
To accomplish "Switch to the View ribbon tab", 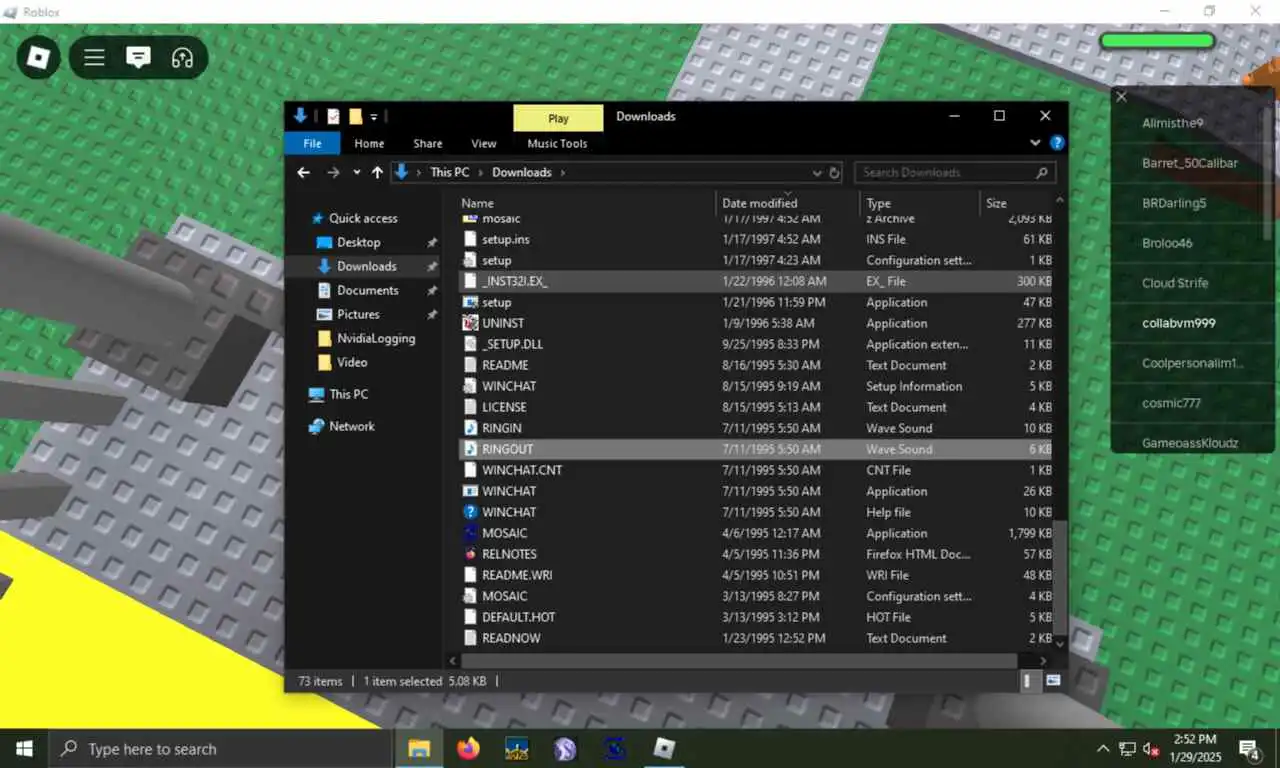I will point(484,143).
